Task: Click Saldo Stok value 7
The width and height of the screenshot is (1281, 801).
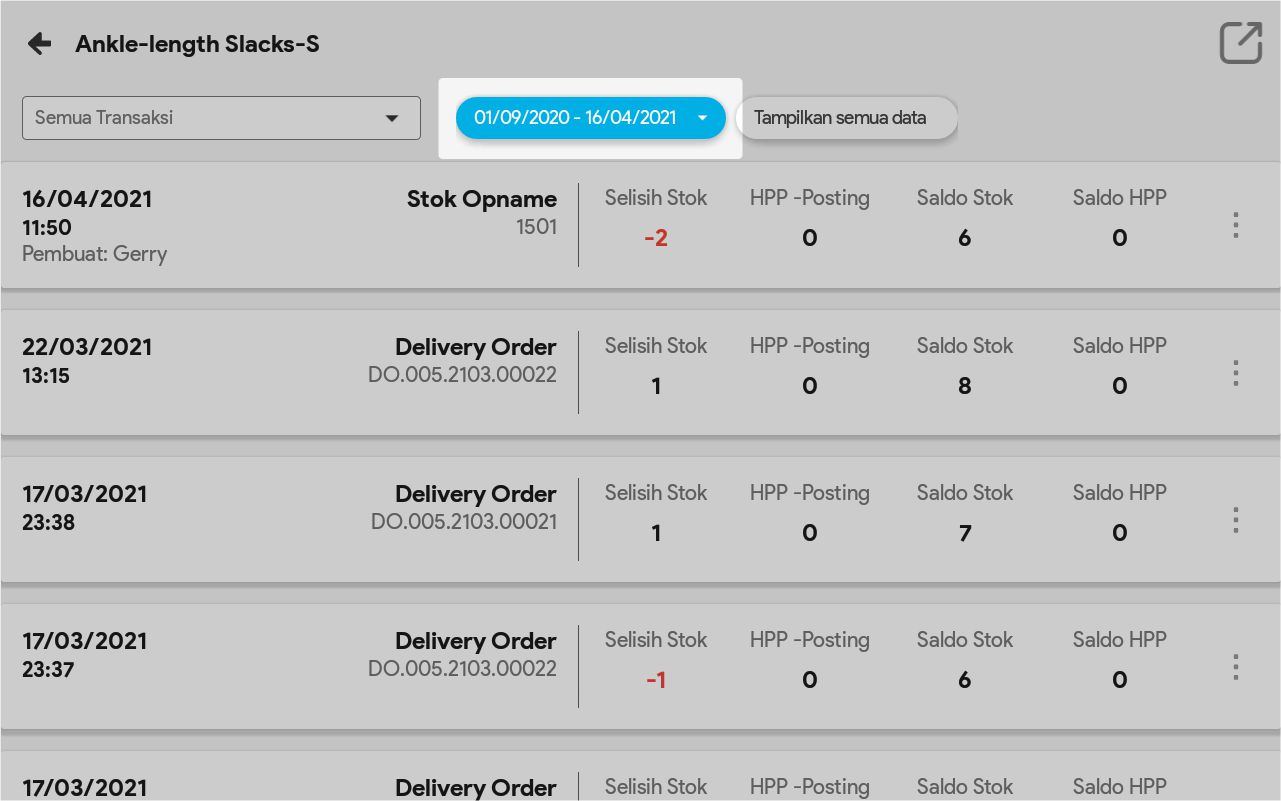Action: click(964, 533)
